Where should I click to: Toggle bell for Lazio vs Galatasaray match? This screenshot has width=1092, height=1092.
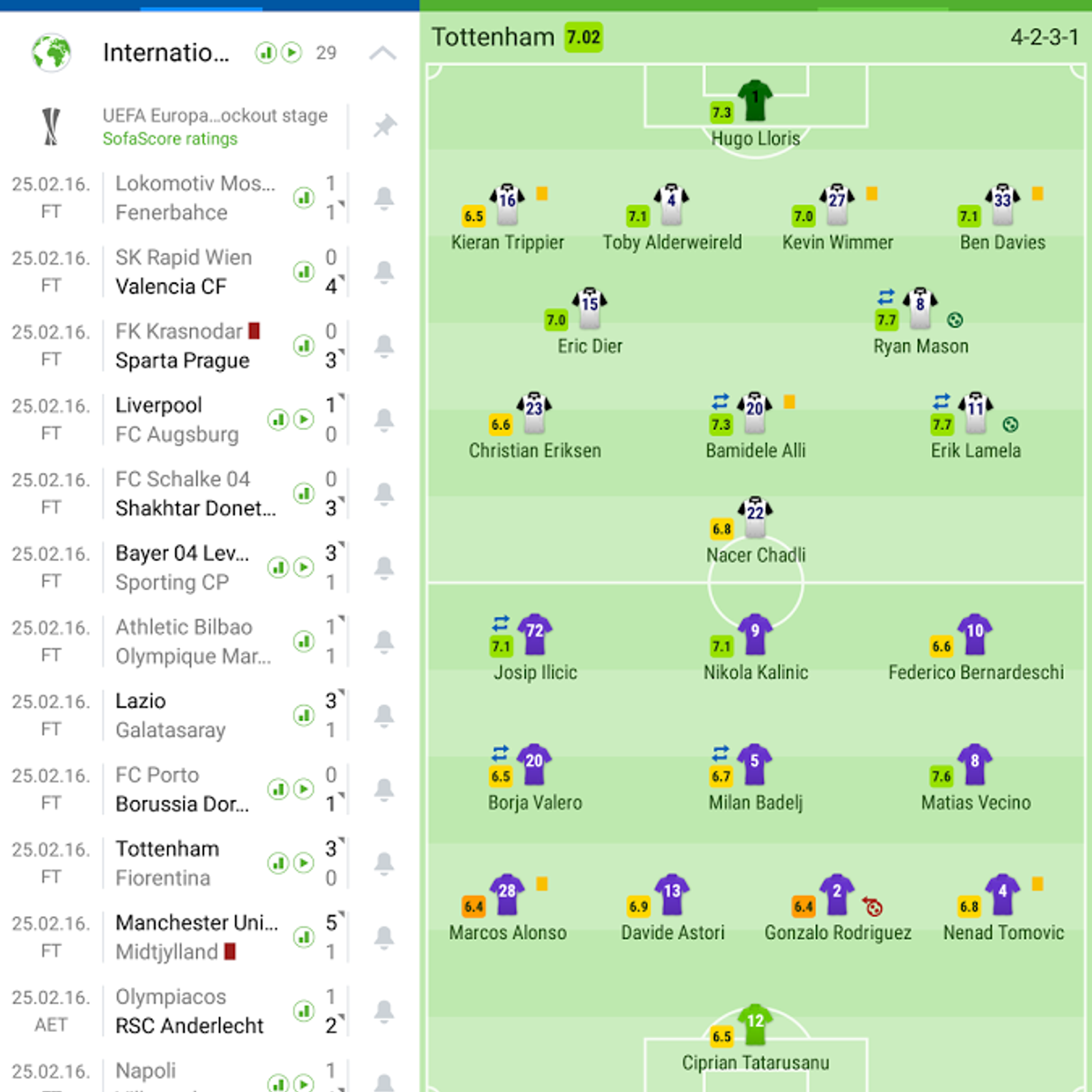[384, 715]
